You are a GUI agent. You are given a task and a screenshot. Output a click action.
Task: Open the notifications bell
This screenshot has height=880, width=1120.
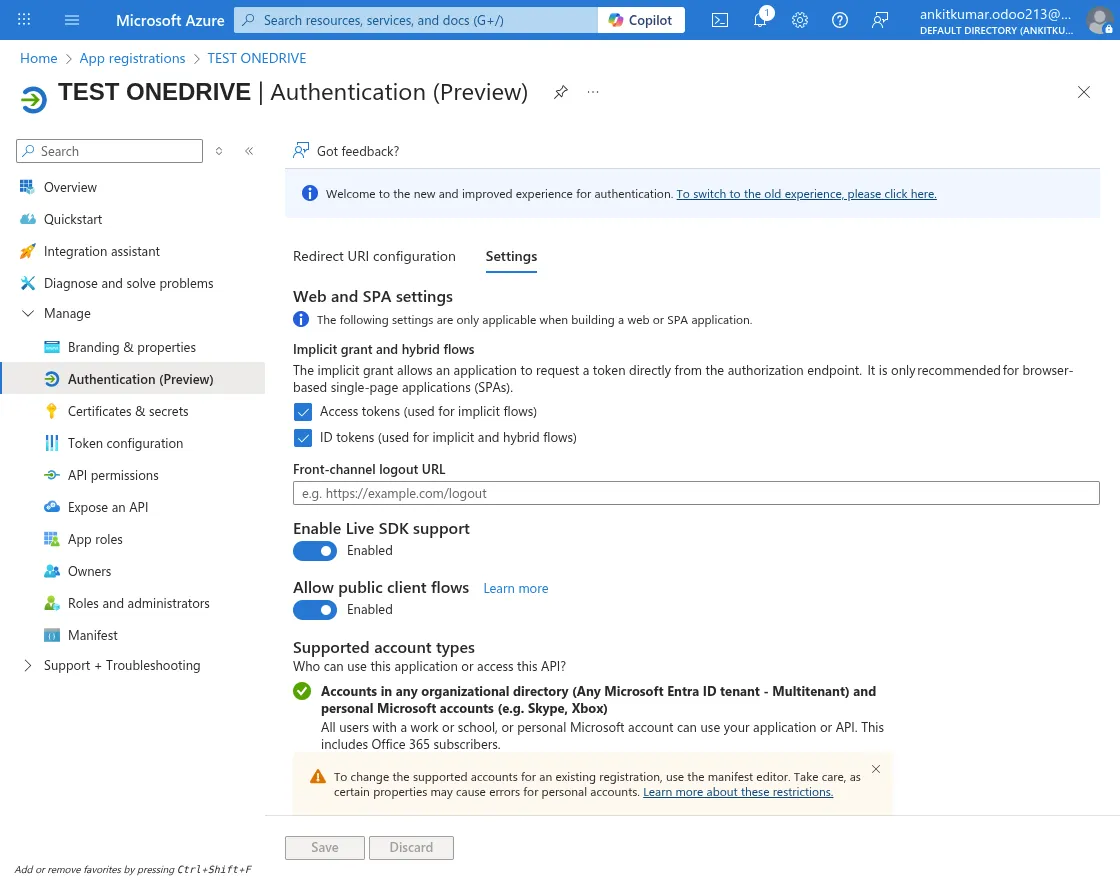[x=760, y=20]
